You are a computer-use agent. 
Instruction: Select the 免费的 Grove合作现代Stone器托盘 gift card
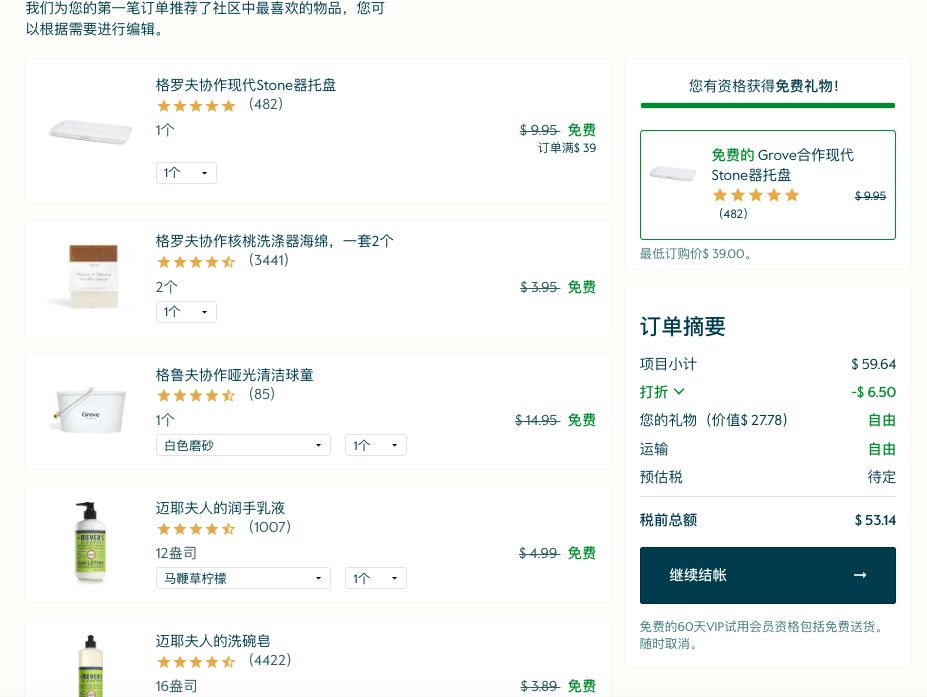tap(767, 184)
